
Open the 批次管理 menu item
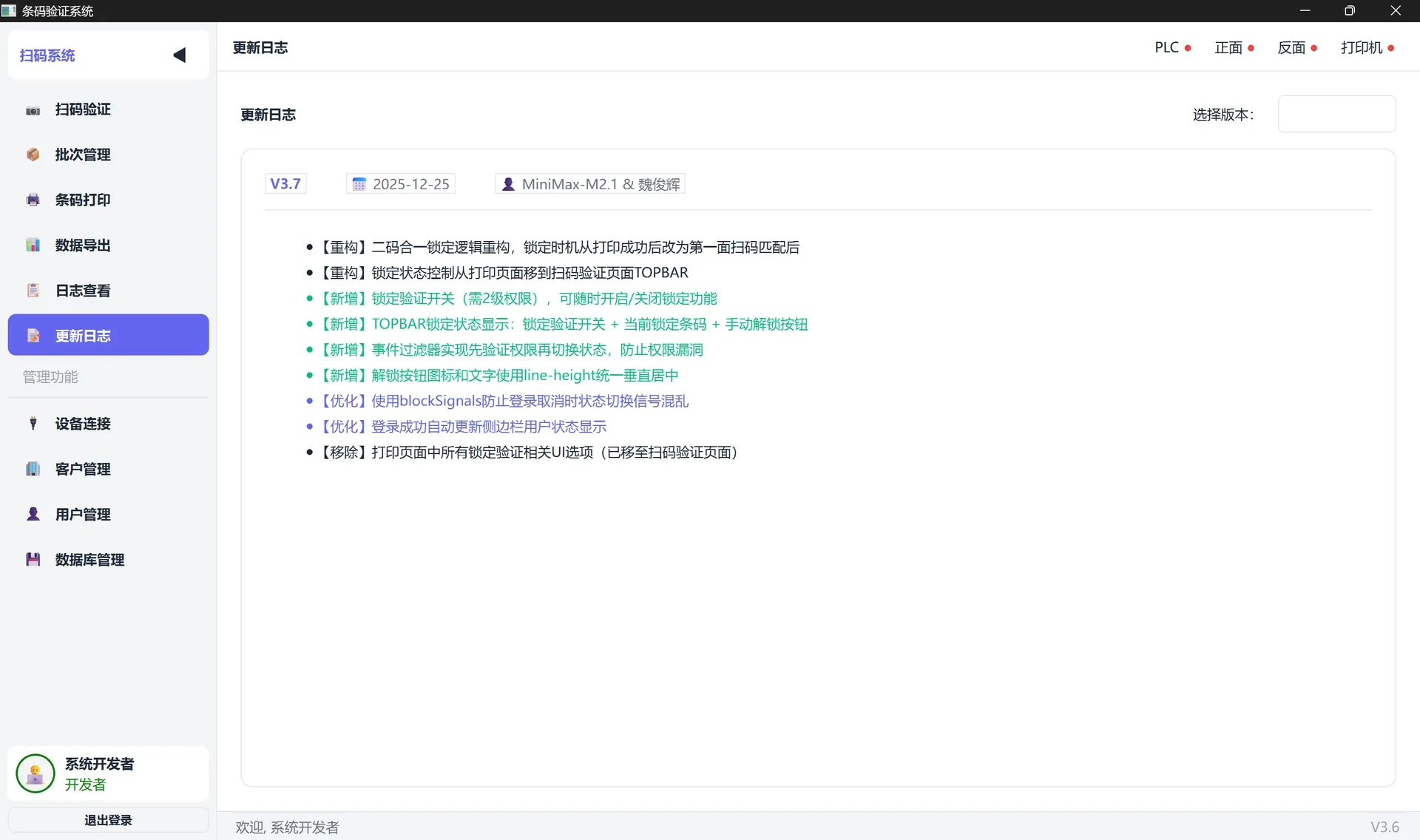point(108,155)
